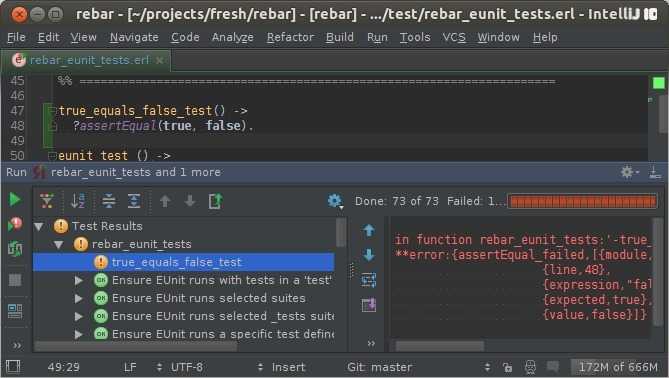Open test runner settings gear dropdown
Screen dimensions: 669x378
pyautogui.click(x=335, y=201)
